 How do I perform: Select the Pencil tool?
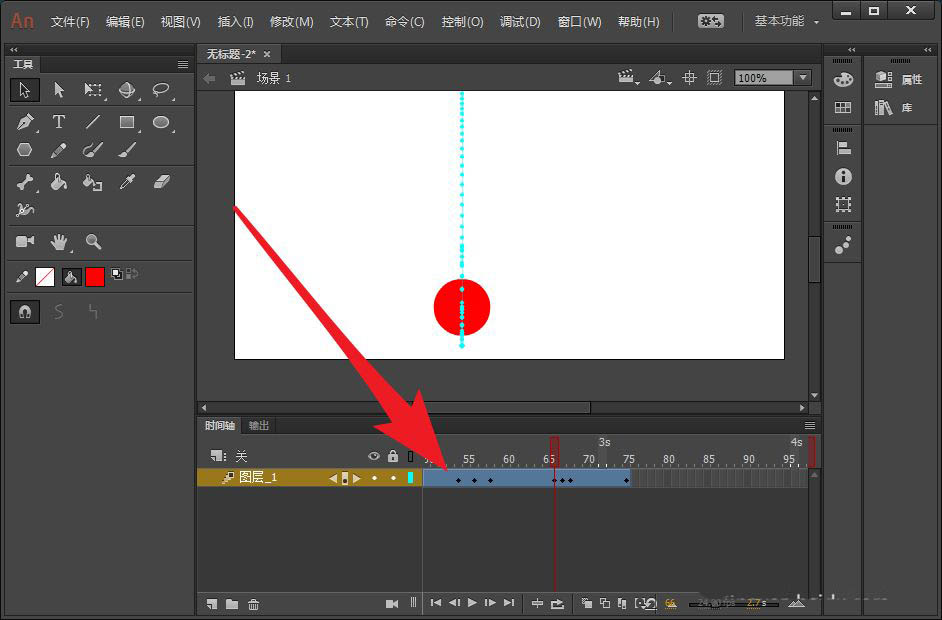(59, 150)
